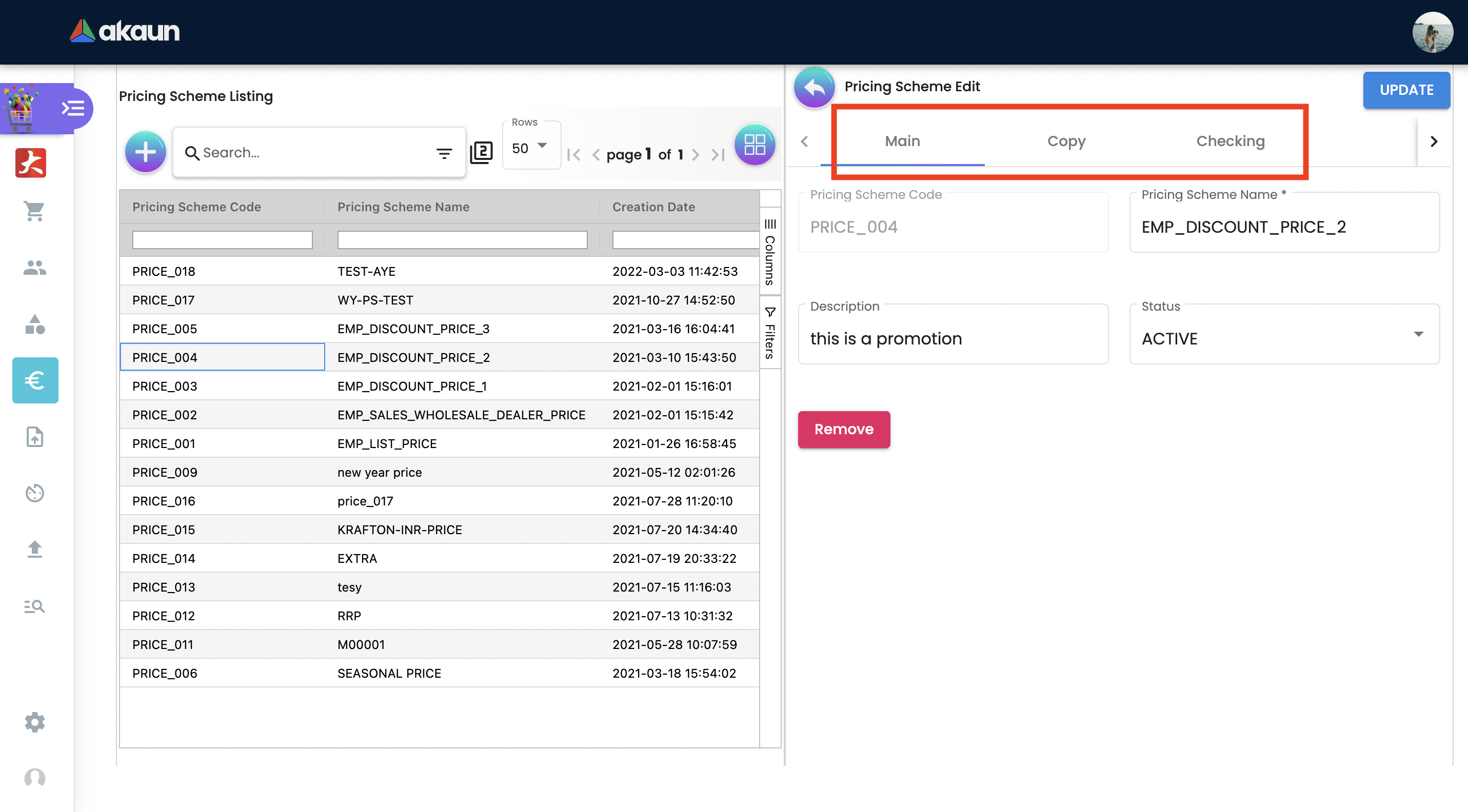This screenshot has width=1468, height=812.
Task: Click the multi-page number 2 icon
Action: tap(482, 152)
